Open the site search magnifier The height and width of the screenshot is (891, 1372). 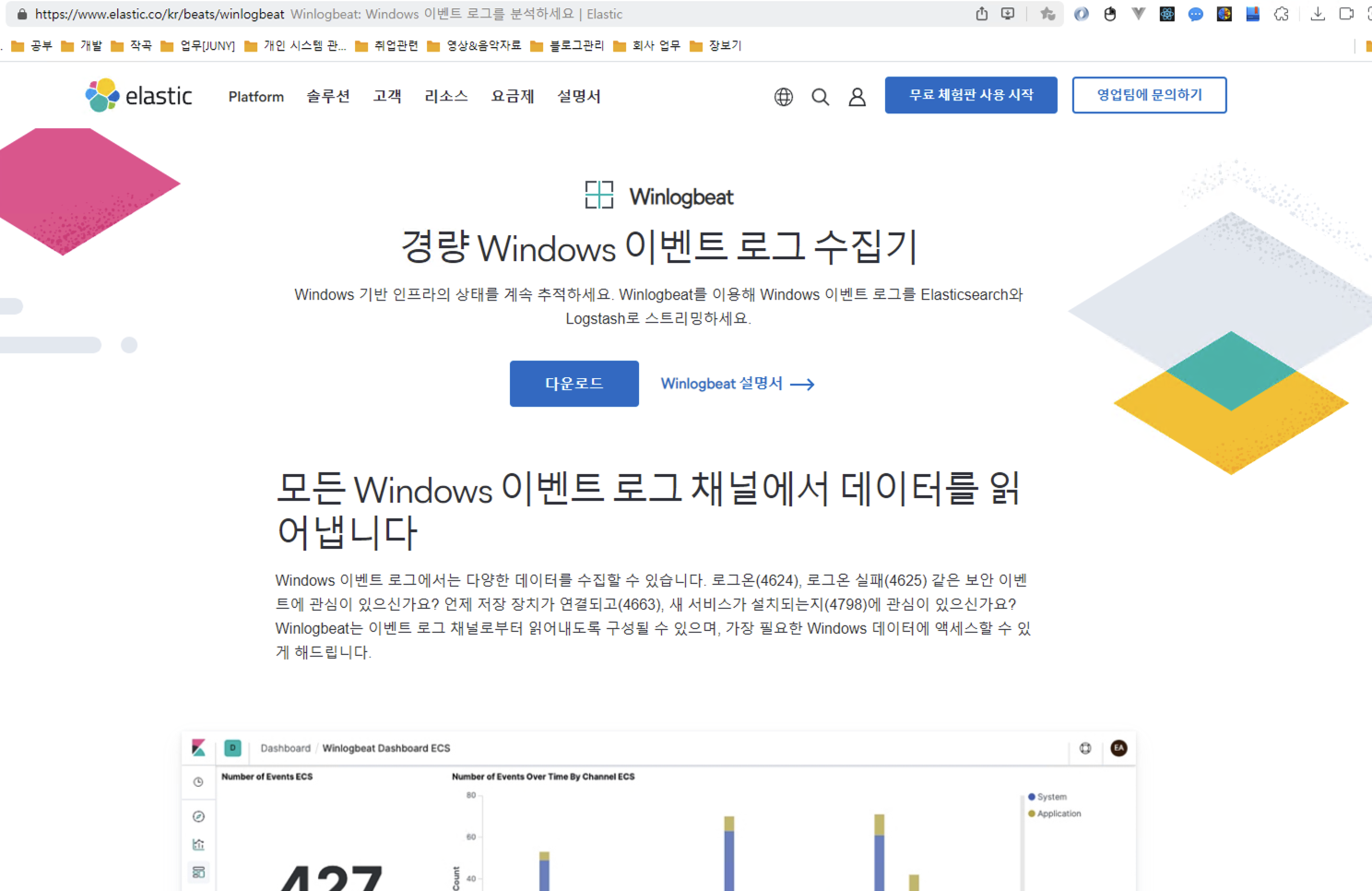tap(821, 97)
